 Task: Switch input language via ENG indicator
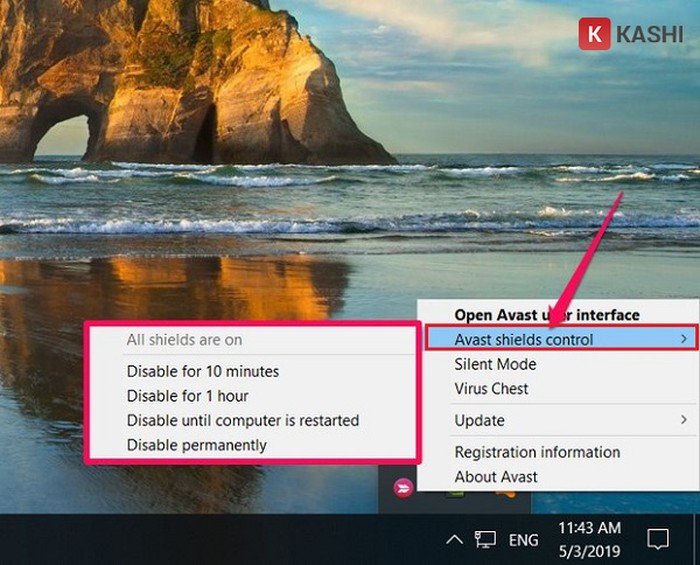pyautogui.click(x=523, y=540)
